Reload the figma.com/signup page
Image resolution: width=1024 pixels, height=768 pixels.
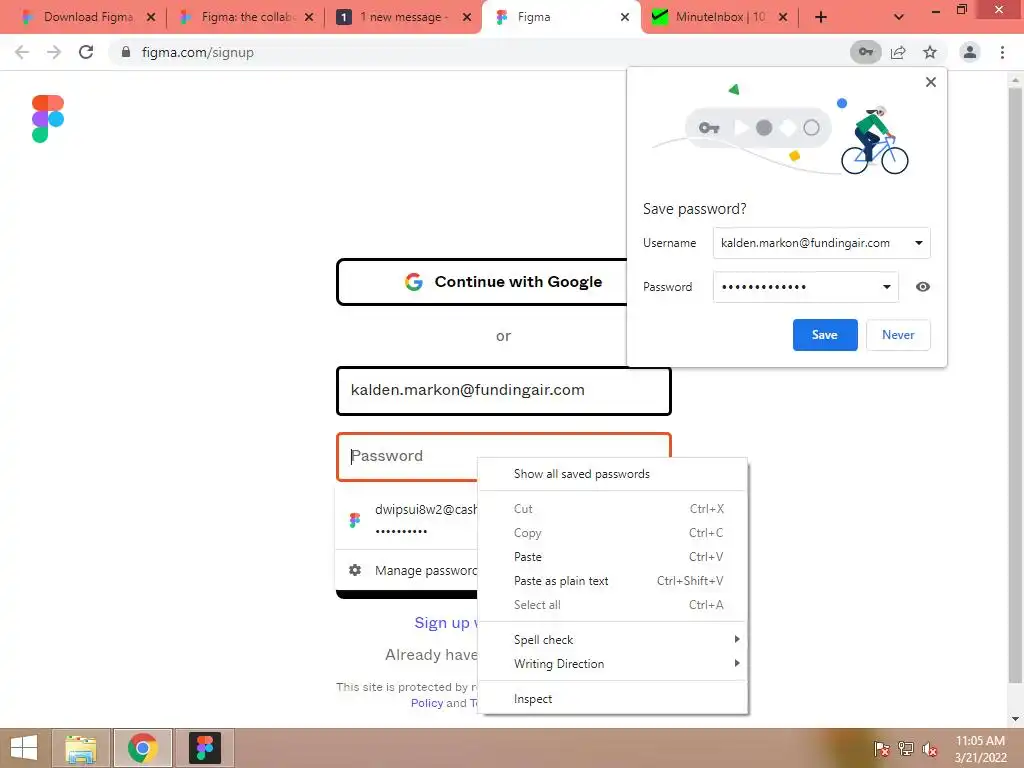tap(86, 52)
